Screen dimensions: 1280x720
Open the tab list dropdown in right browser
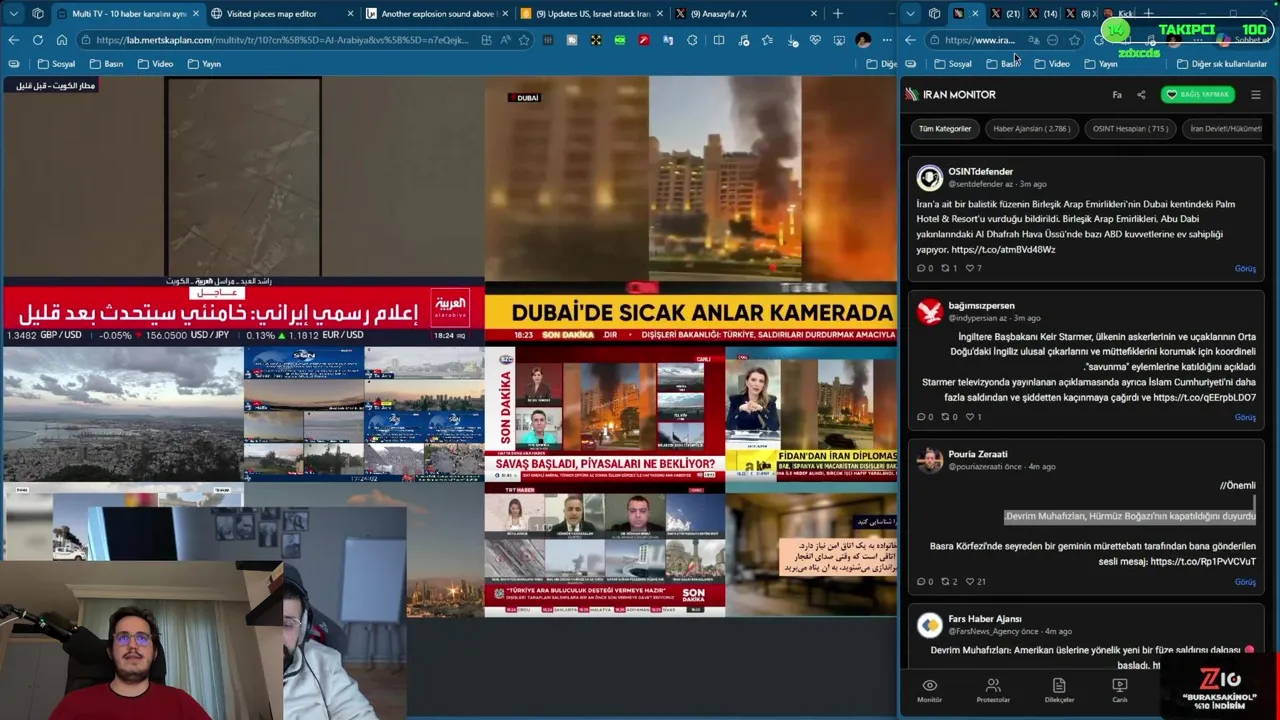(x=911, y=14)
